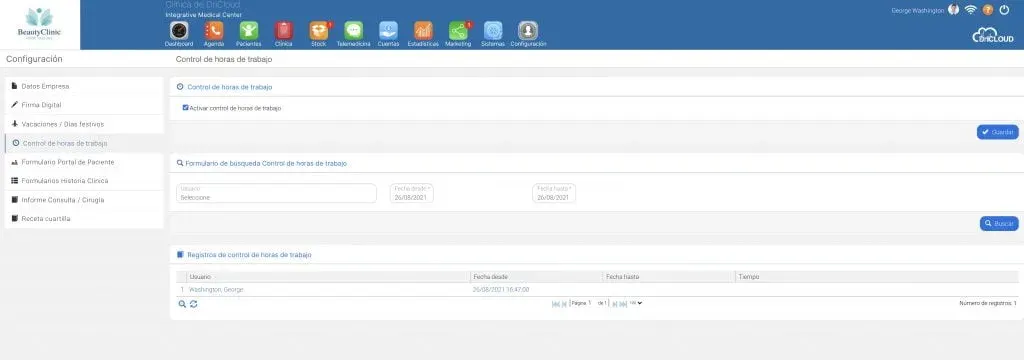
Task: Refresh the records table with reload icon
Action: pyautogui.click(x=194, y=304)
